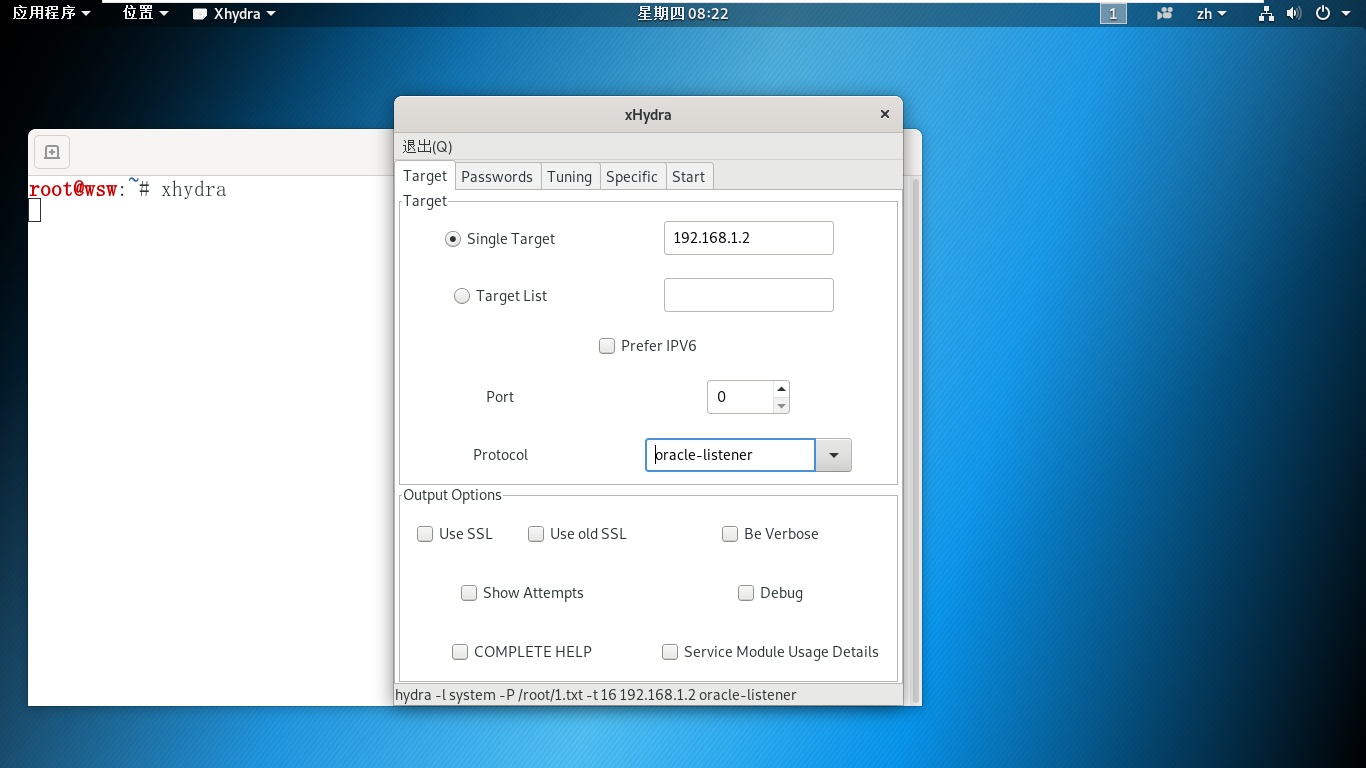Image resolution: width=1366 pixels, height=768 pixels.
Task: Open the Tuning tab
Action: point(569,177)
